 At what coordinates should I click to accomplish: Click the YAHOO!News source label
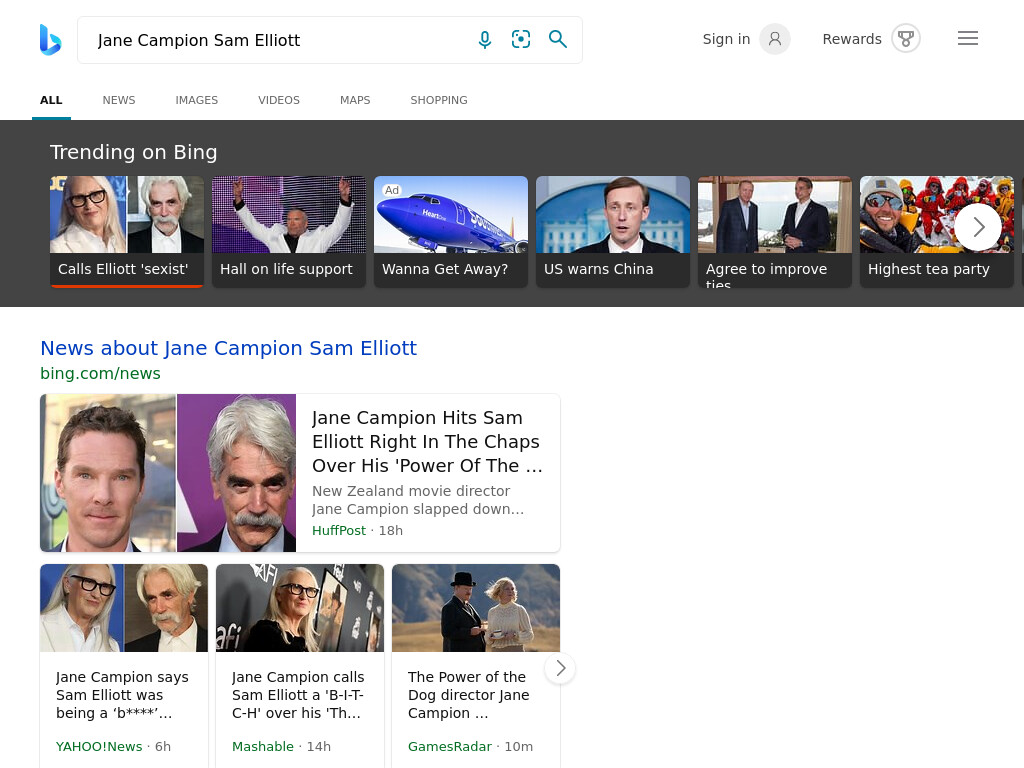click(99, 746)
